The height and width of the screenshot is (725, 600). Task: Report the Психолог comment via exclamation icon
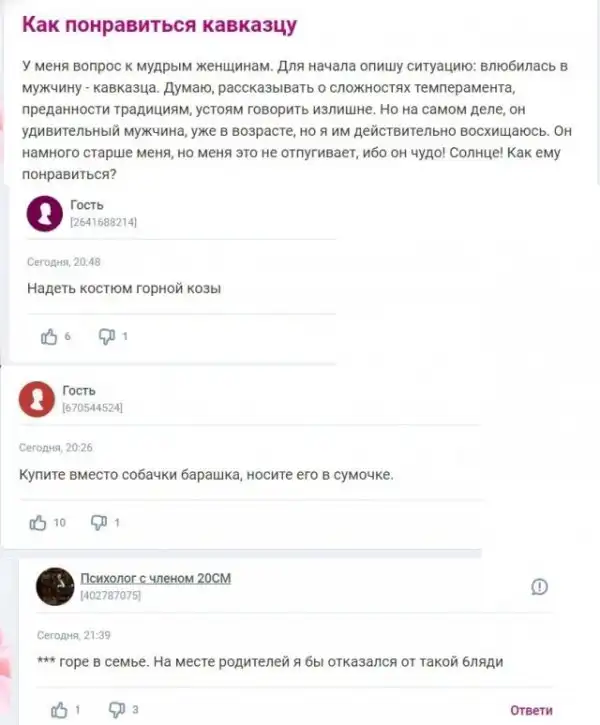click(x=539, y=587)
